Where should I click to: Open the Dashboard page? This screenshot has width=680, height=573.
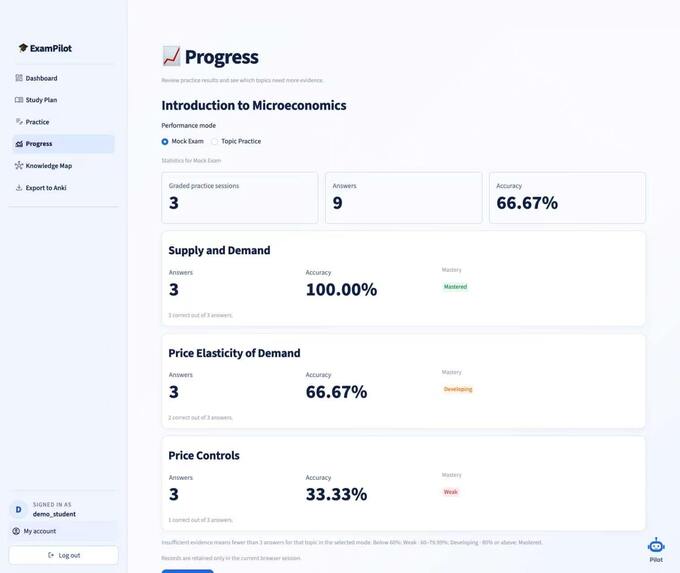pyautogui.click(x=63, y=78)
